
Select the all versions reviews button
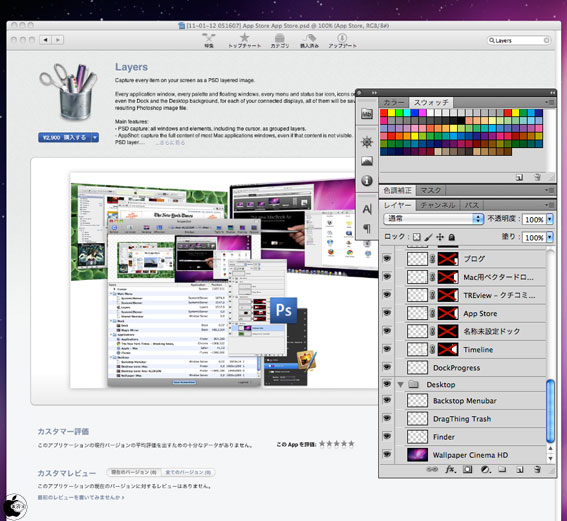tap(188, 472)
